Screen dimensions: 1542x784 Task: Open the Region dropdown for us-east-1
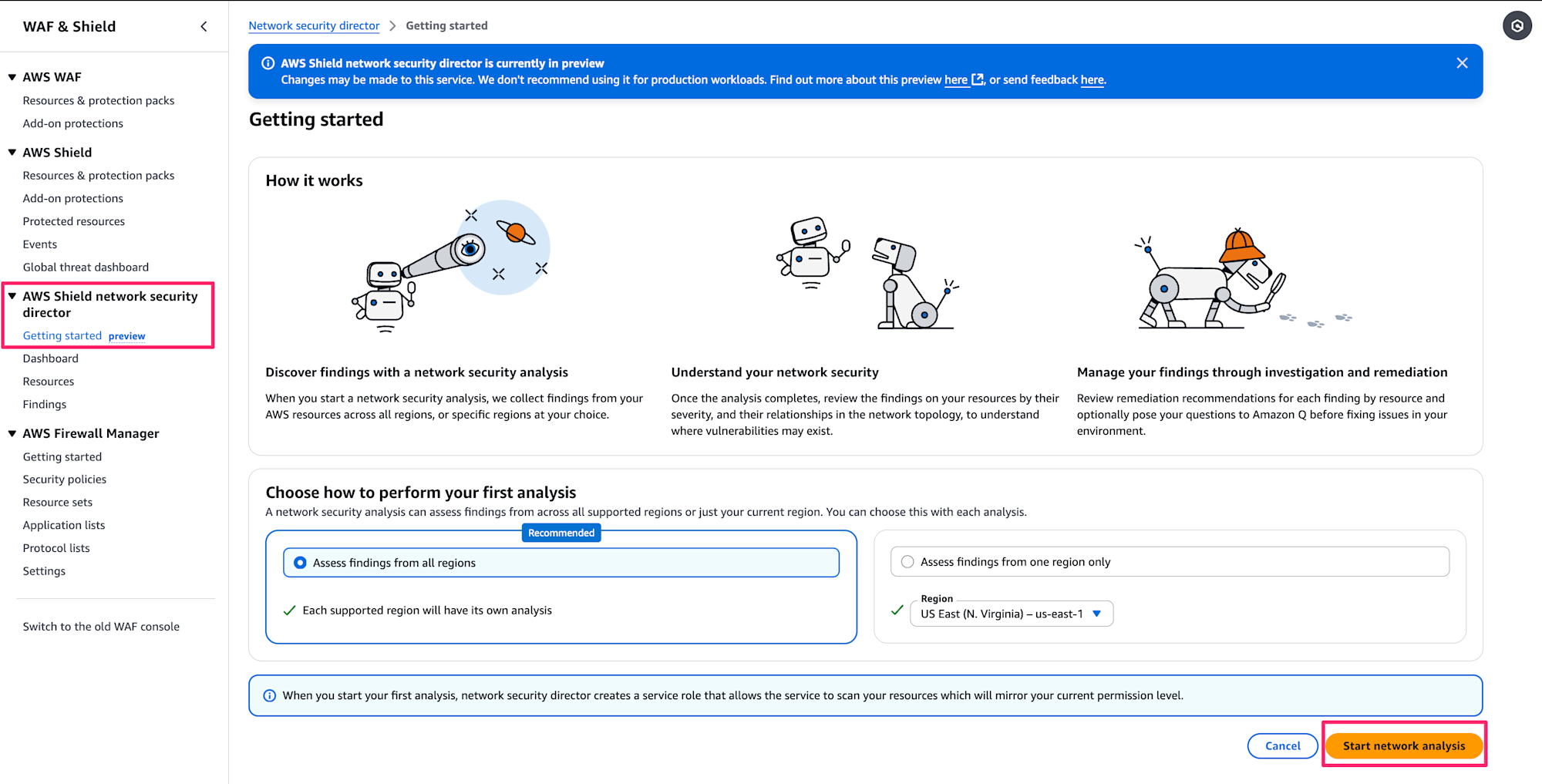coord(1012,614)
